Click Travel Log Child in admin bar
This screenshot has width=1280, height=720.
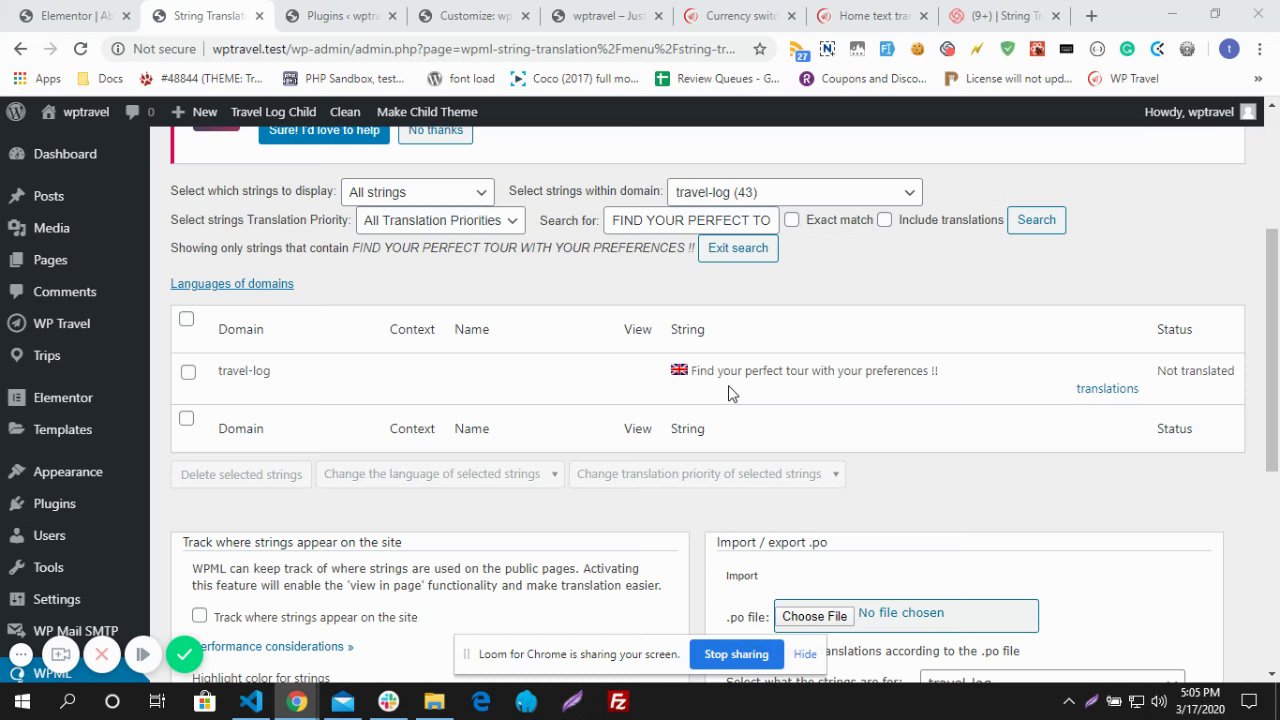[x=273, y=112]
